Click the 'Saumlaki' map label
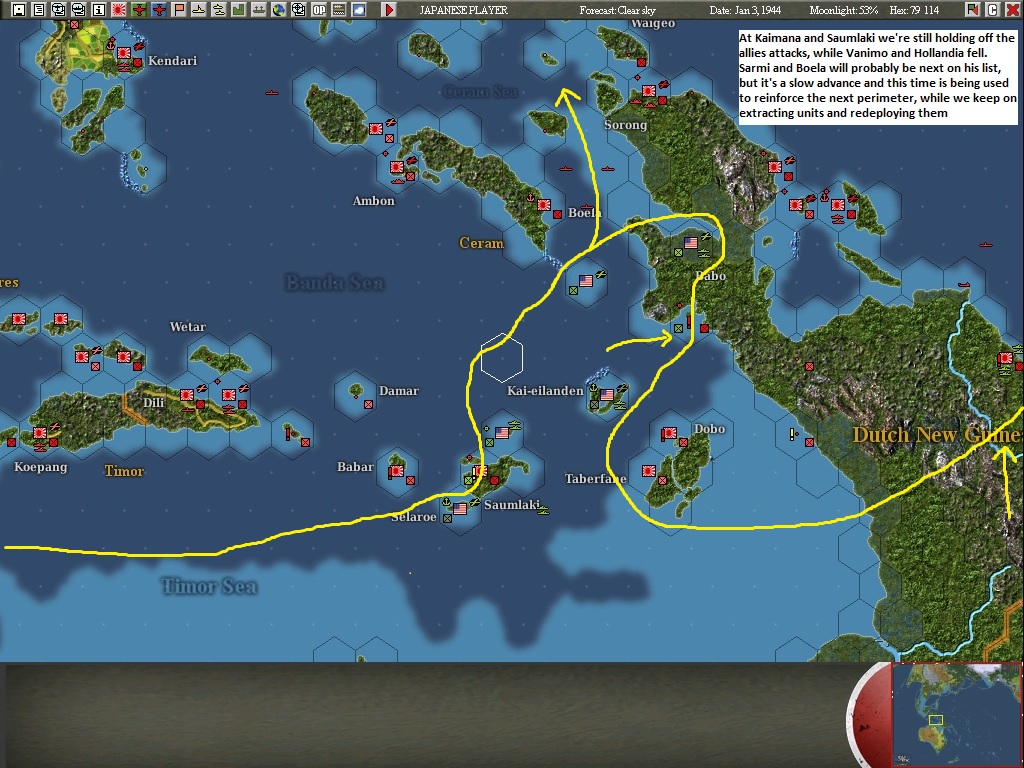The height and width of the screenshot is (768, 1024). click(512, 504)
